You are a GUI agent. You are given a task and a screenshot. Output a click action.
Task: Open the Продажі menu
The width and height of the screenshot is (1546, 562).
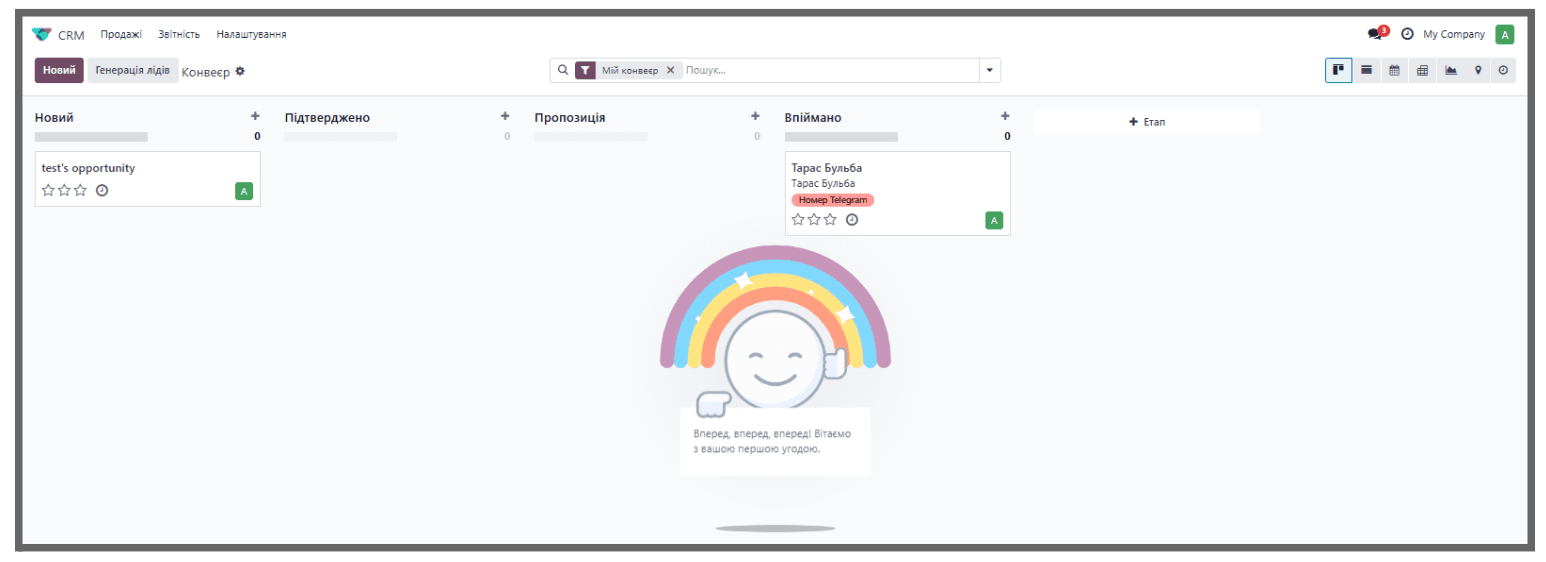pos(121,34)
